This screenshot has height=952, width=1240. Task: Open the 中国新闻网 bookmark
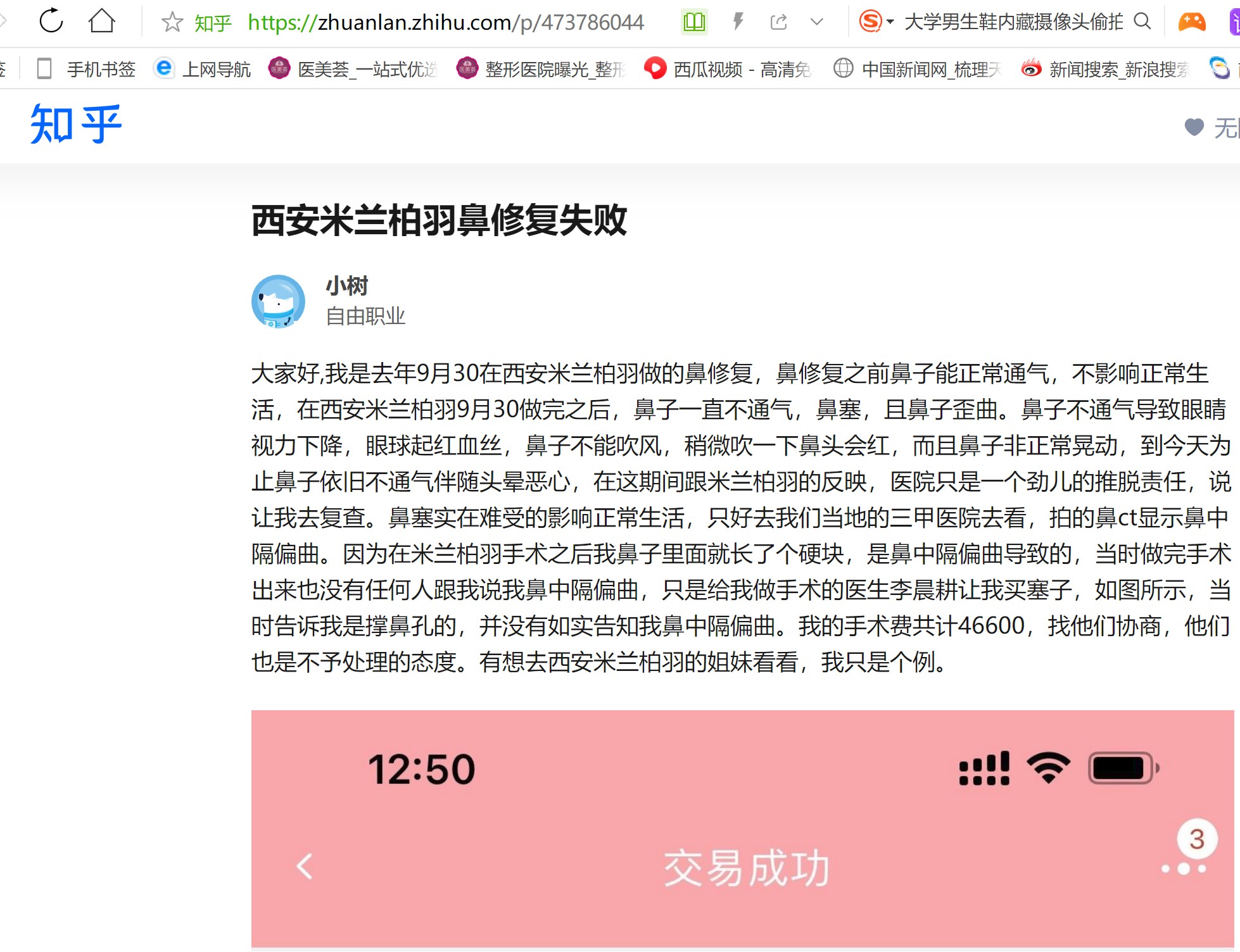918,69
